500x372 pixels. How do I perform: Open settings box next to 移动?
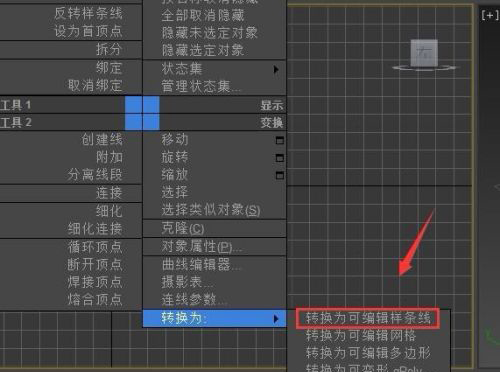click(x=280, y=140)
